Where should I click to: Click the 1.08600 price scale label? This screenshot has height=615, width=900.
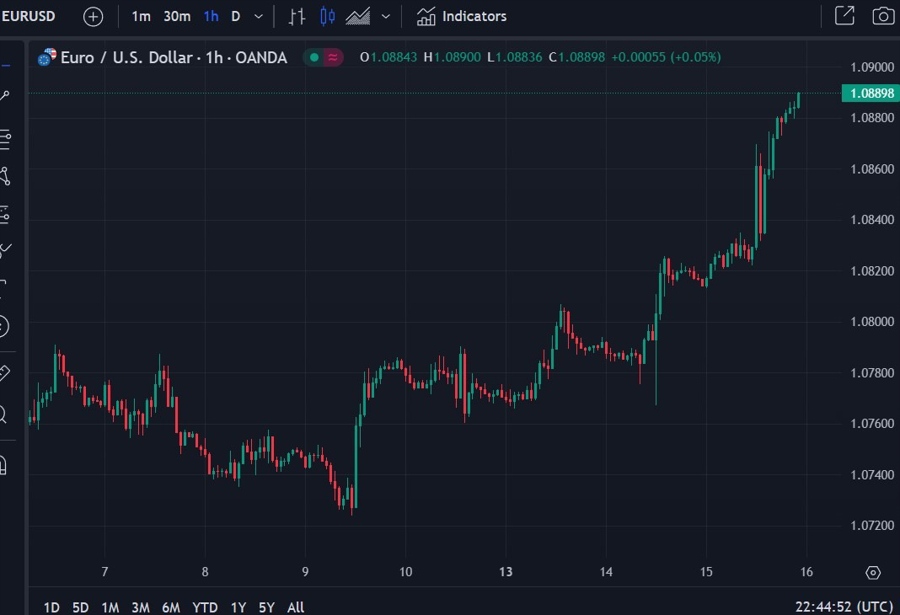[x=872, y=169]
